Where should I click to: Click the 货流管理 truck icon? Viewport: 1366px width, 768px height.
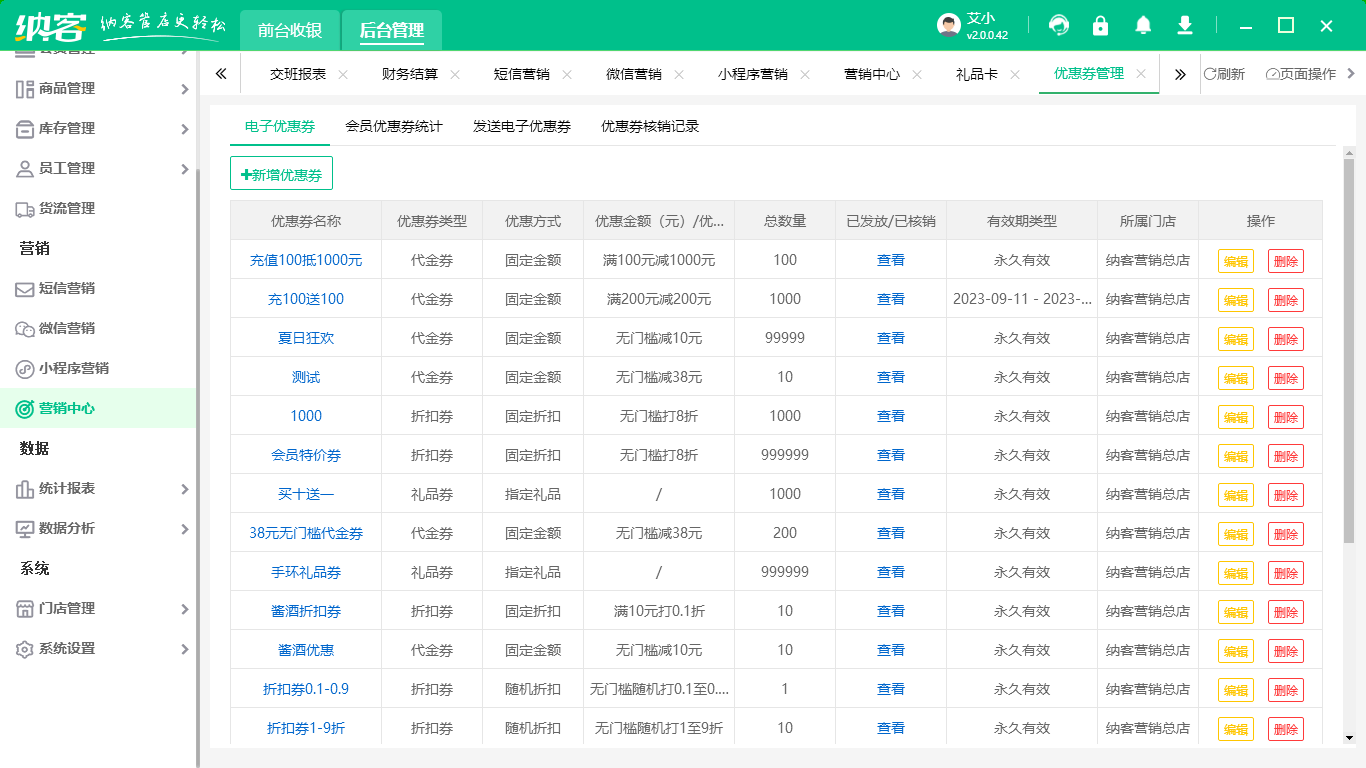25,209
